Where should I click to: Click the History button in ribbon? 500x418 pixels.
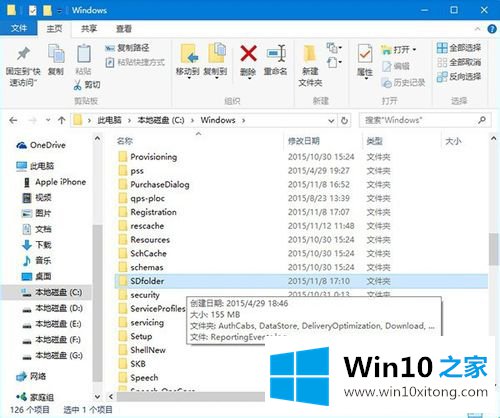[403, 83]
